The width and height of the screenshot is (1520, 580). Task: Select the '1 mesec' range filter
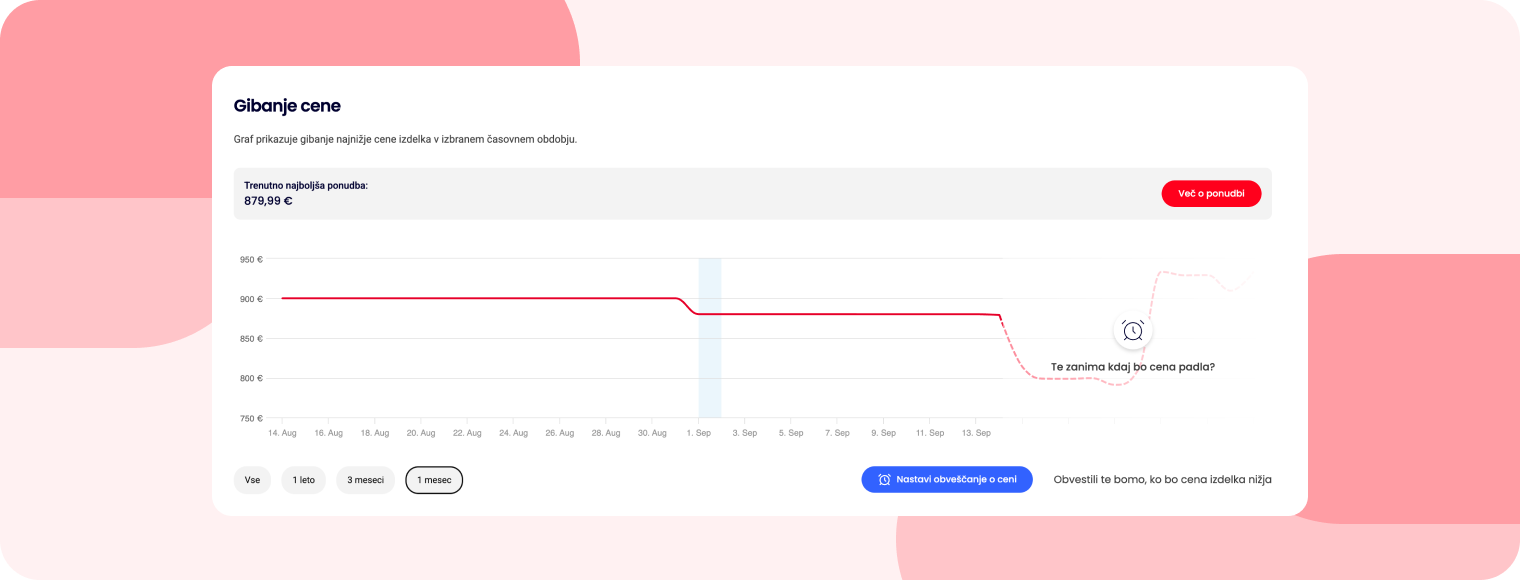[x=434, y=480]
